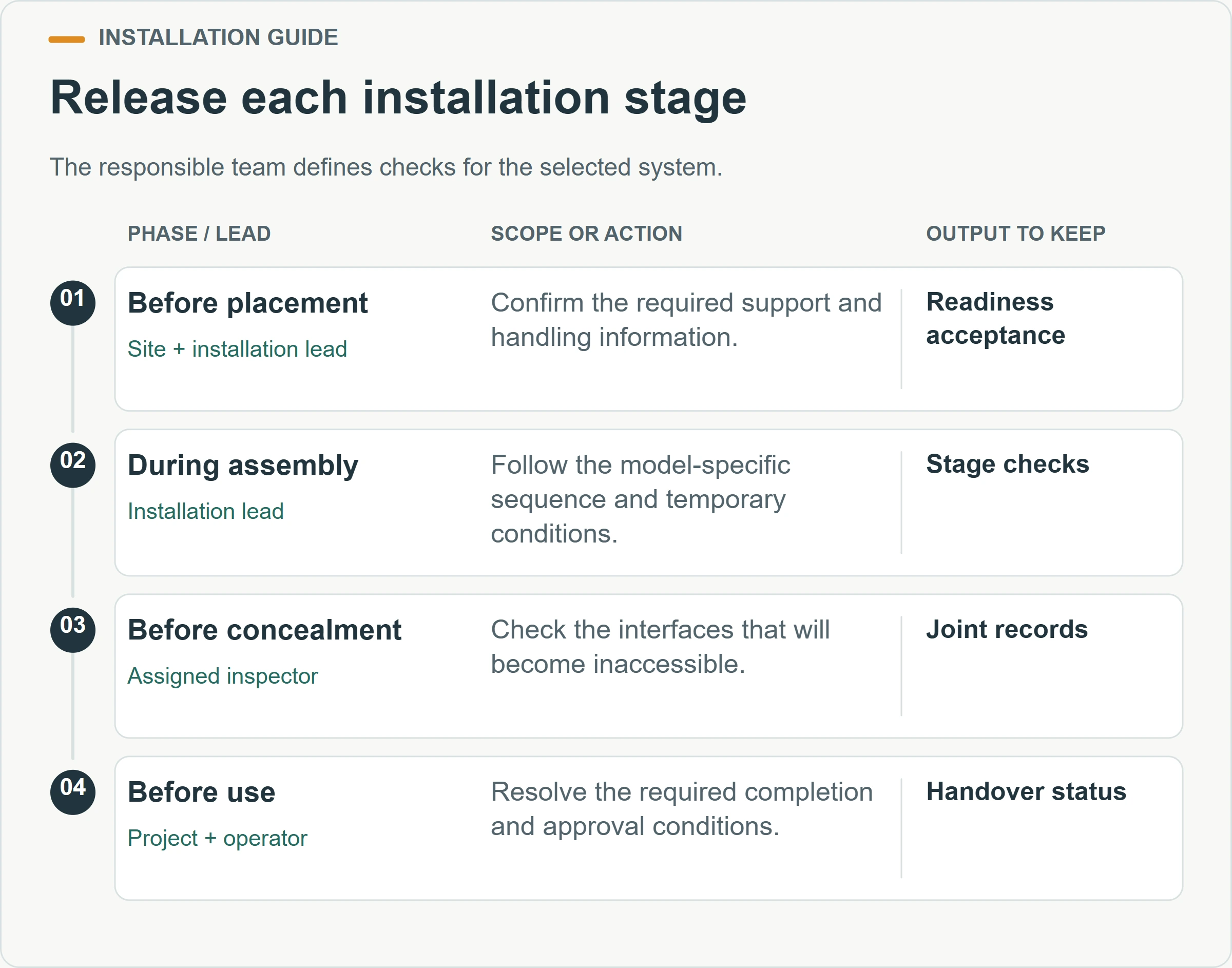The height and width of the screenshot is (968, 1232).
Task: Click the 'SCOPE OR ACTION' column header
Action: point(587,234)
